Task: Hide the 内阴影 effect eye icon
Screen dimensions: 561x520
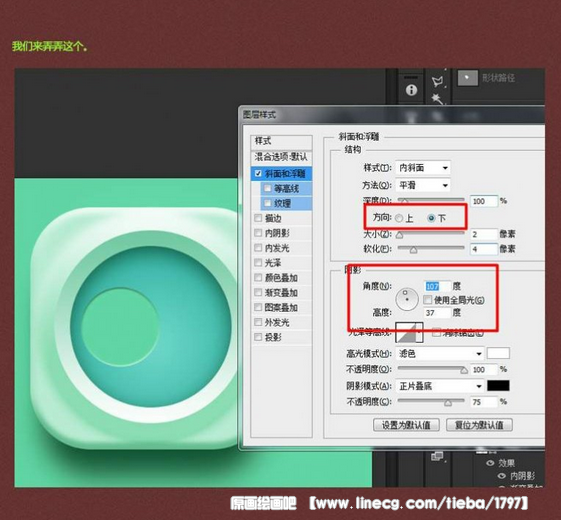Action: pyautogui.click(x=502, y=476)
